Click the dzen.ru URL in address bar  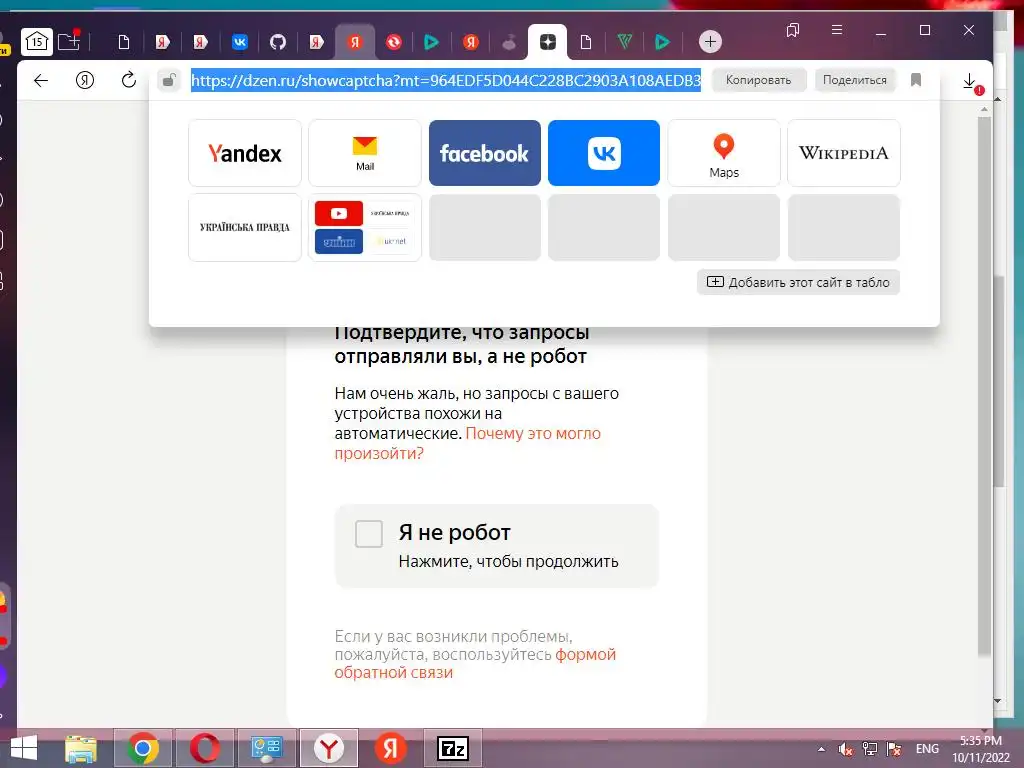click(x=446, y=80)
